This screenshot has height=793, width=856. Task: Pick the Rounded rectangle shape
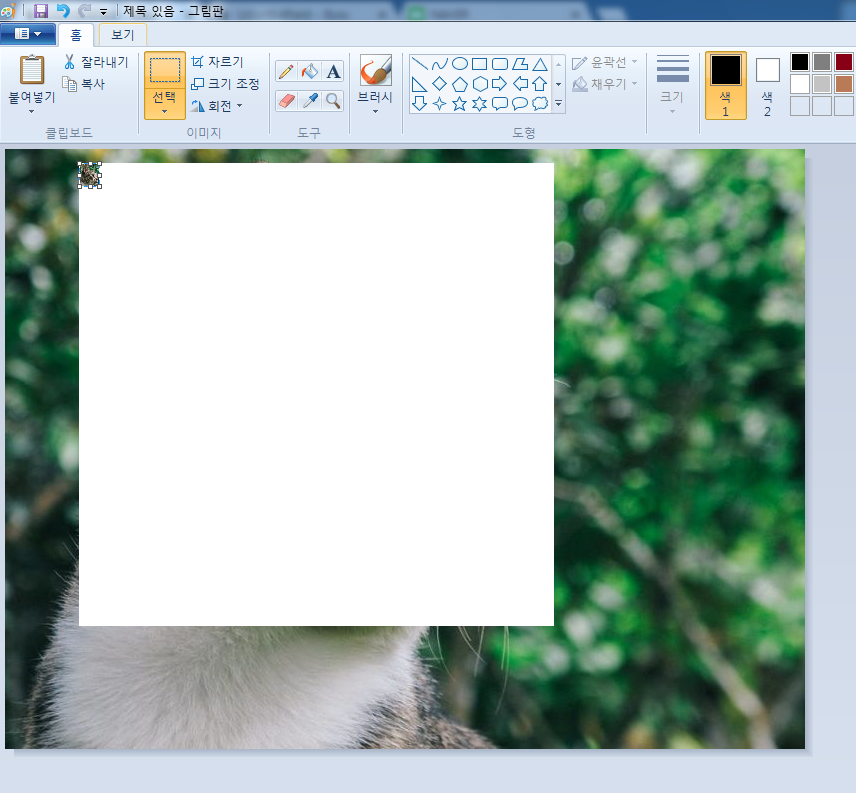500,64
